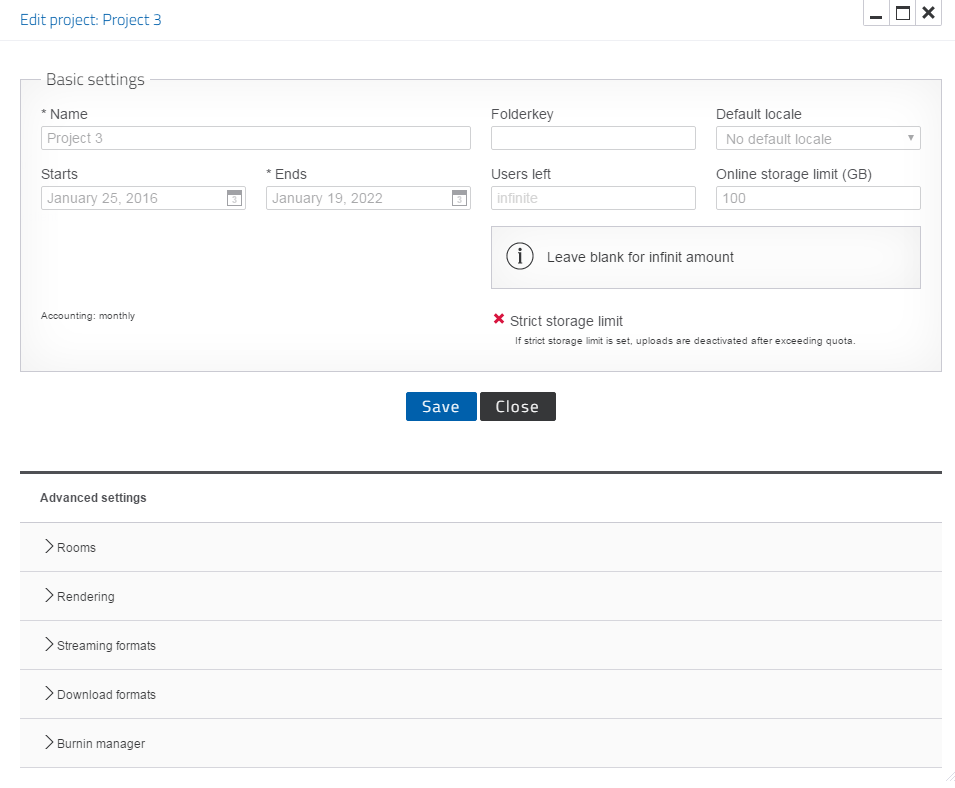Open the Starts date calendar picker icon
Screen dimensions: 955x788
[234, 198]
